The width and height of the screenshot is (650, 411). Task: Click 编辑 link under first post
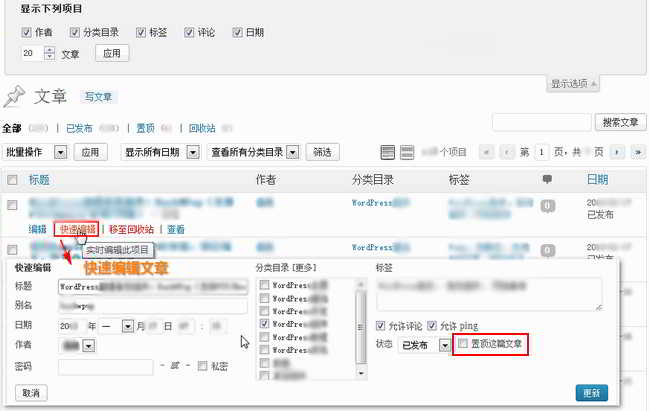tap(37, 229)
